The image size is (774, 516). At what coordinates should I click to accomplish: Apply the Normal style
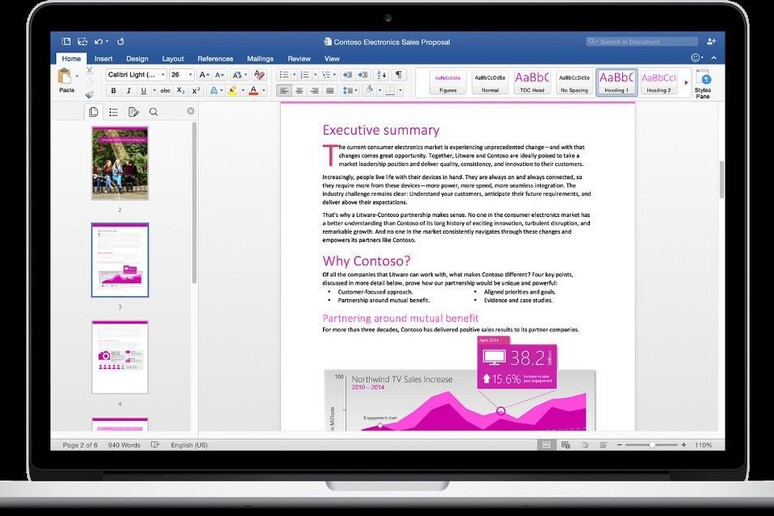point(490,82)
